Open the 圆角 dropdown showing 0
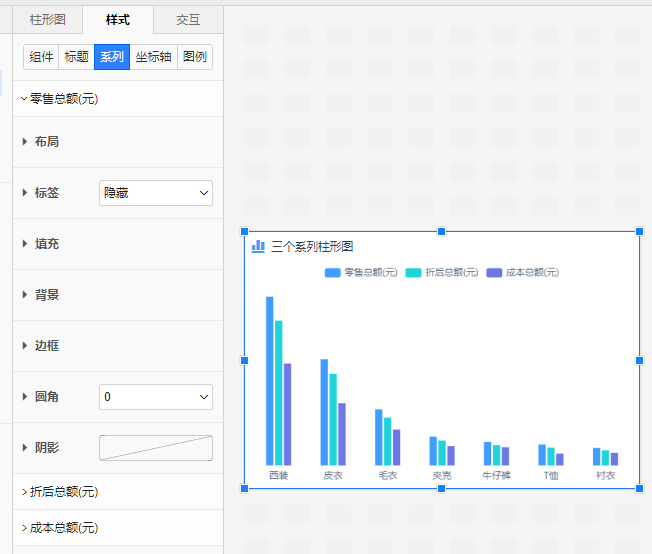This screenshot has width=652, height=554. (x=156, y=397)
